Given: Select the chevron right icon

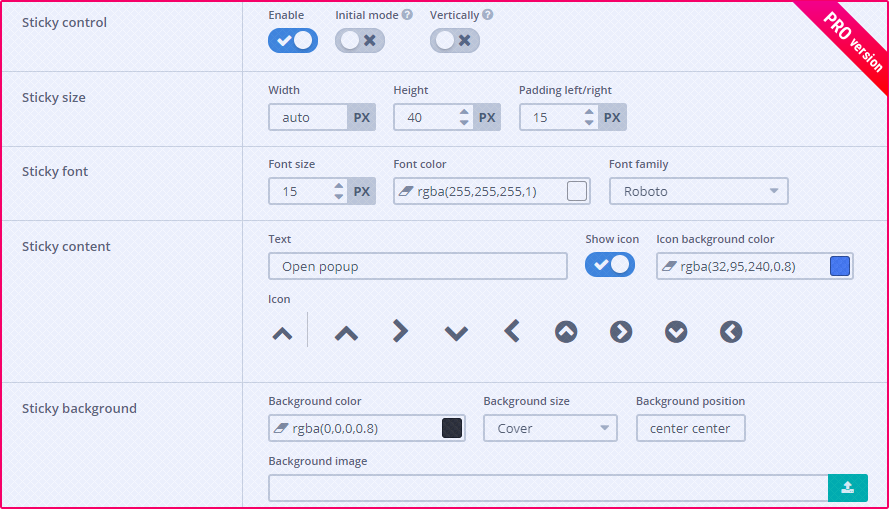Looking at the screenshot, I should [400, 331].
